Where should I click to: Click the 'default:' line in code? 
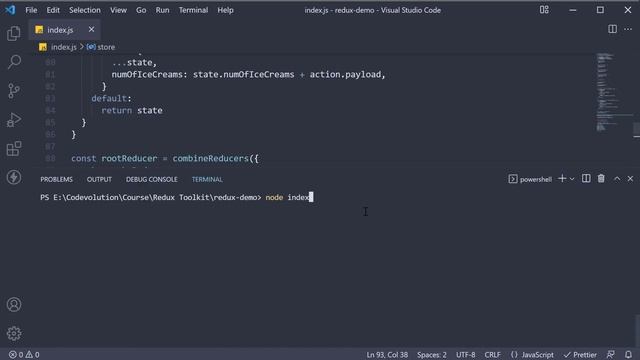tap(111, 98)
